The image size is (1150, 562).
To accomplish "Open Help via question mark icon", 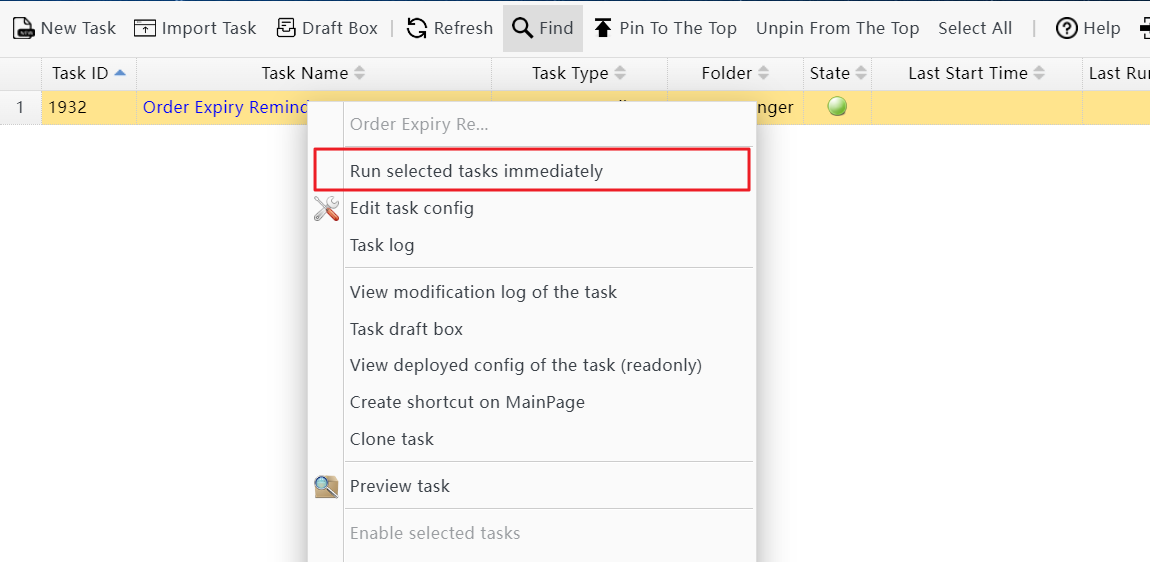I will pyautogui.click(x=1067, y=28).
